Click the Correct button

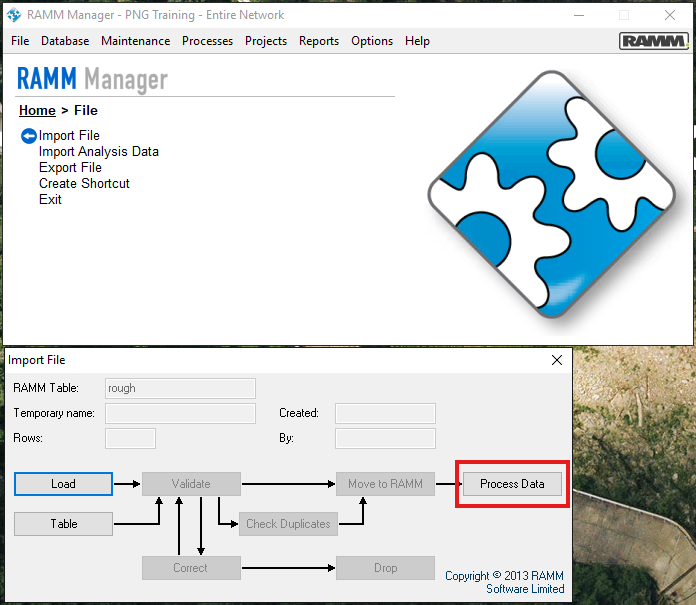[191, 568]
